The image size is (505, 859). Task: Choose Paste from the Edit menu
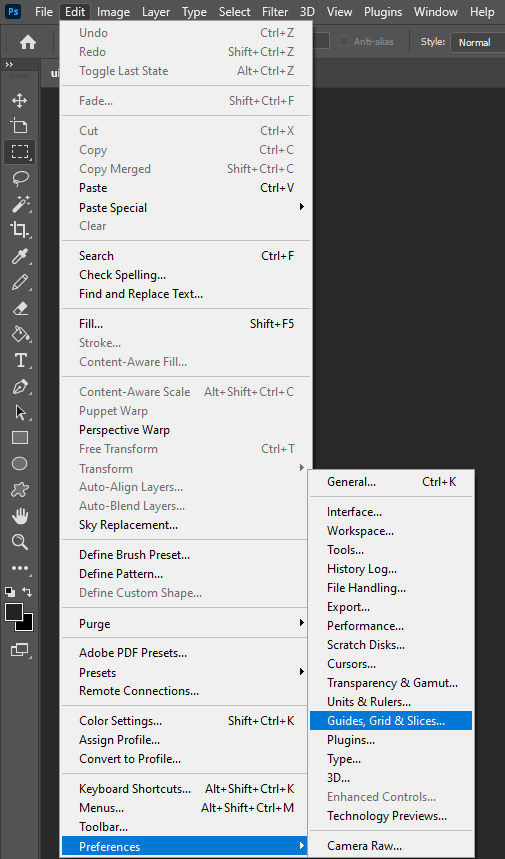pyautogui.click(x=186, y=188)
